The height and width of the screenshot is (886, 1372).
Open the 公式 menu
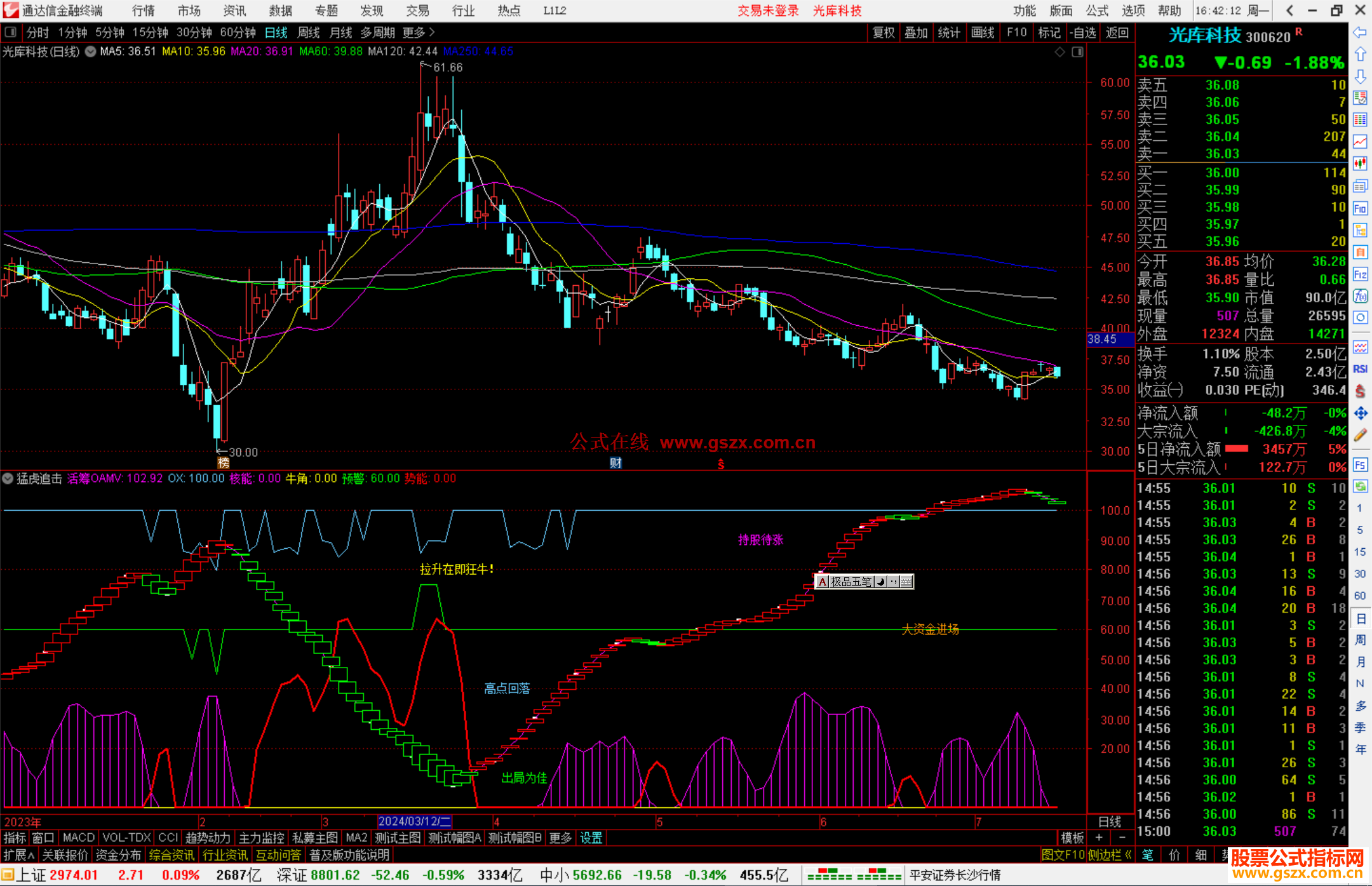1096,10
